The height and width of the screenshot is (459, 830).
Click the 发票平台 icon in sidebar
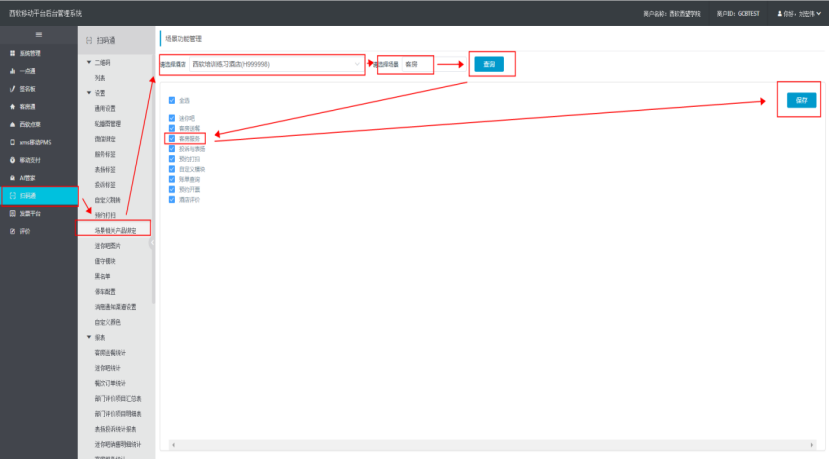[12, 213]
